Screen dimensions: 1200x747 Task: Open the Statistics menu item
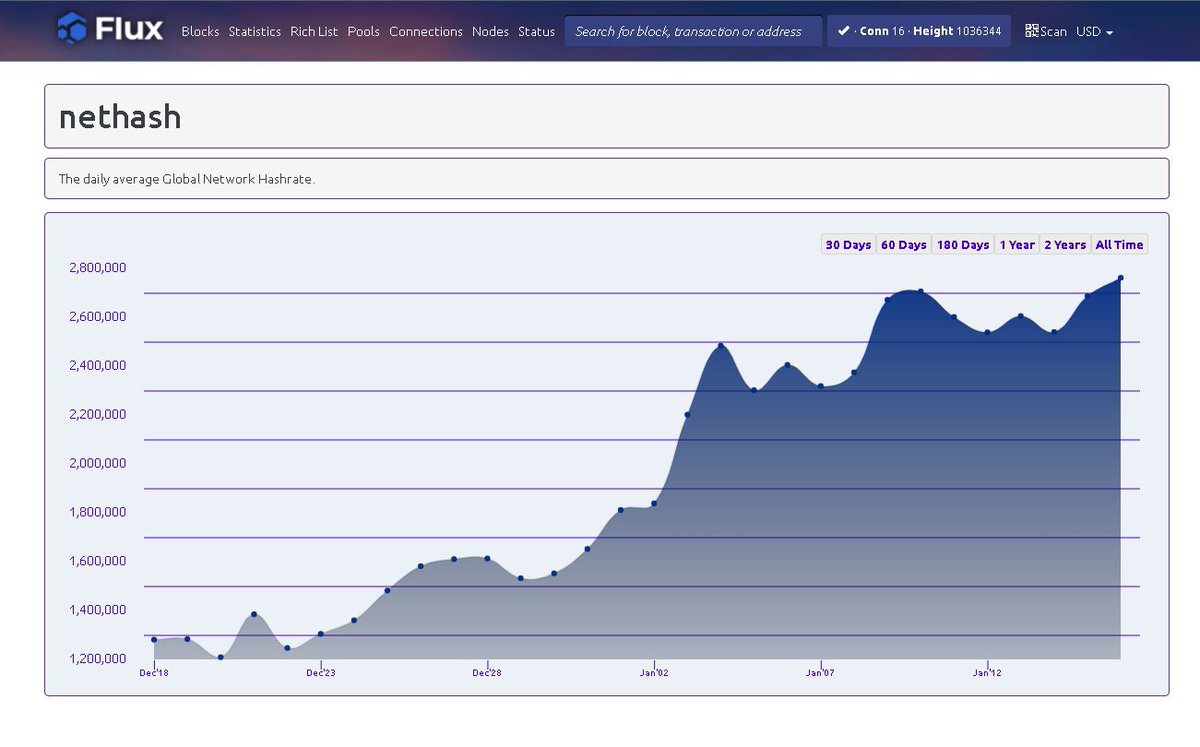click(x=254, y=31)
